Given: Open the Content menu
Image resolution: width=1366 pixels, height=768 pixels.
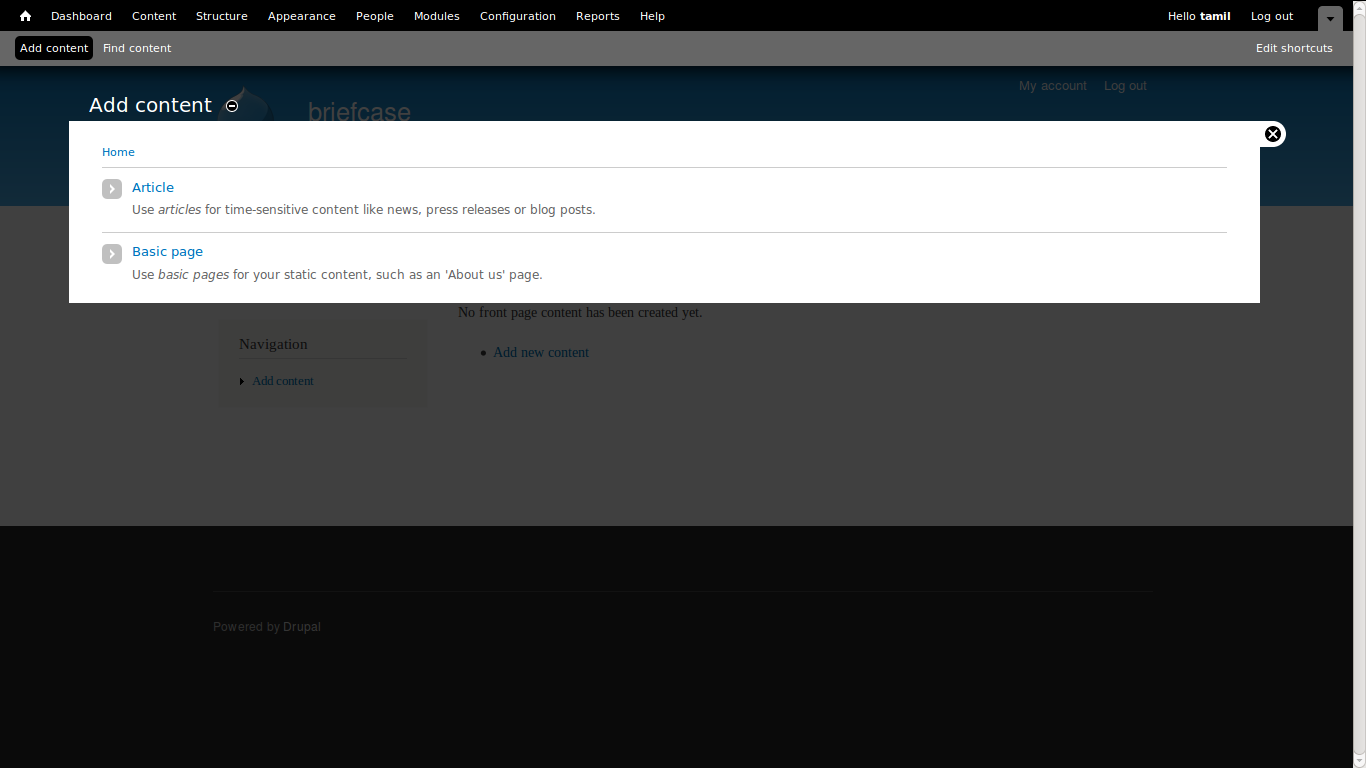Looking at the screenshot, I should 153,15.
